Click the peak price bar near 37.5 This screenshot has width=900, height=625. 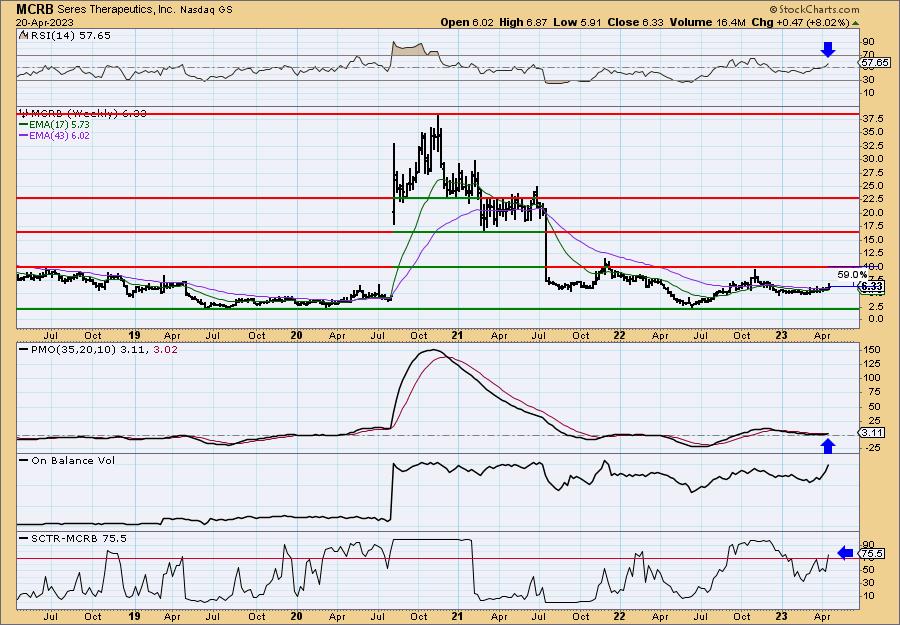point(439,135)
